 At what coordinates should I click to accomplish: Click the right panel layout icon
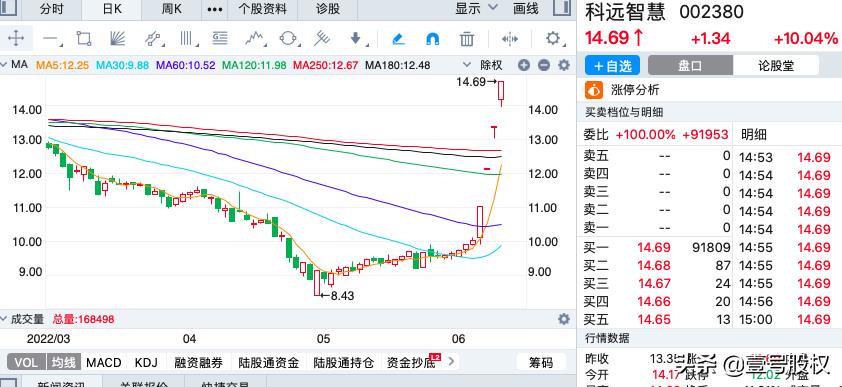(x=561, y=8)
